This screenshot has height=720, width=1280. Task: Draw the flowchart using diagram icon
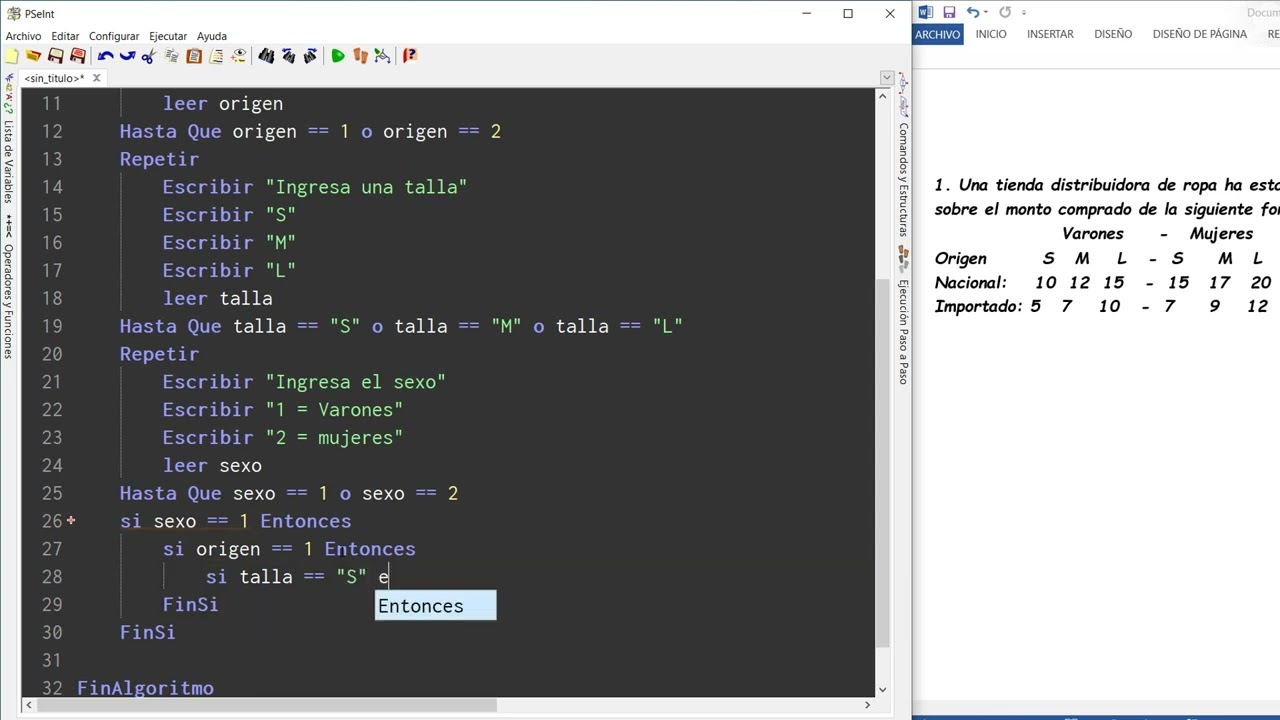coord(382,56)
